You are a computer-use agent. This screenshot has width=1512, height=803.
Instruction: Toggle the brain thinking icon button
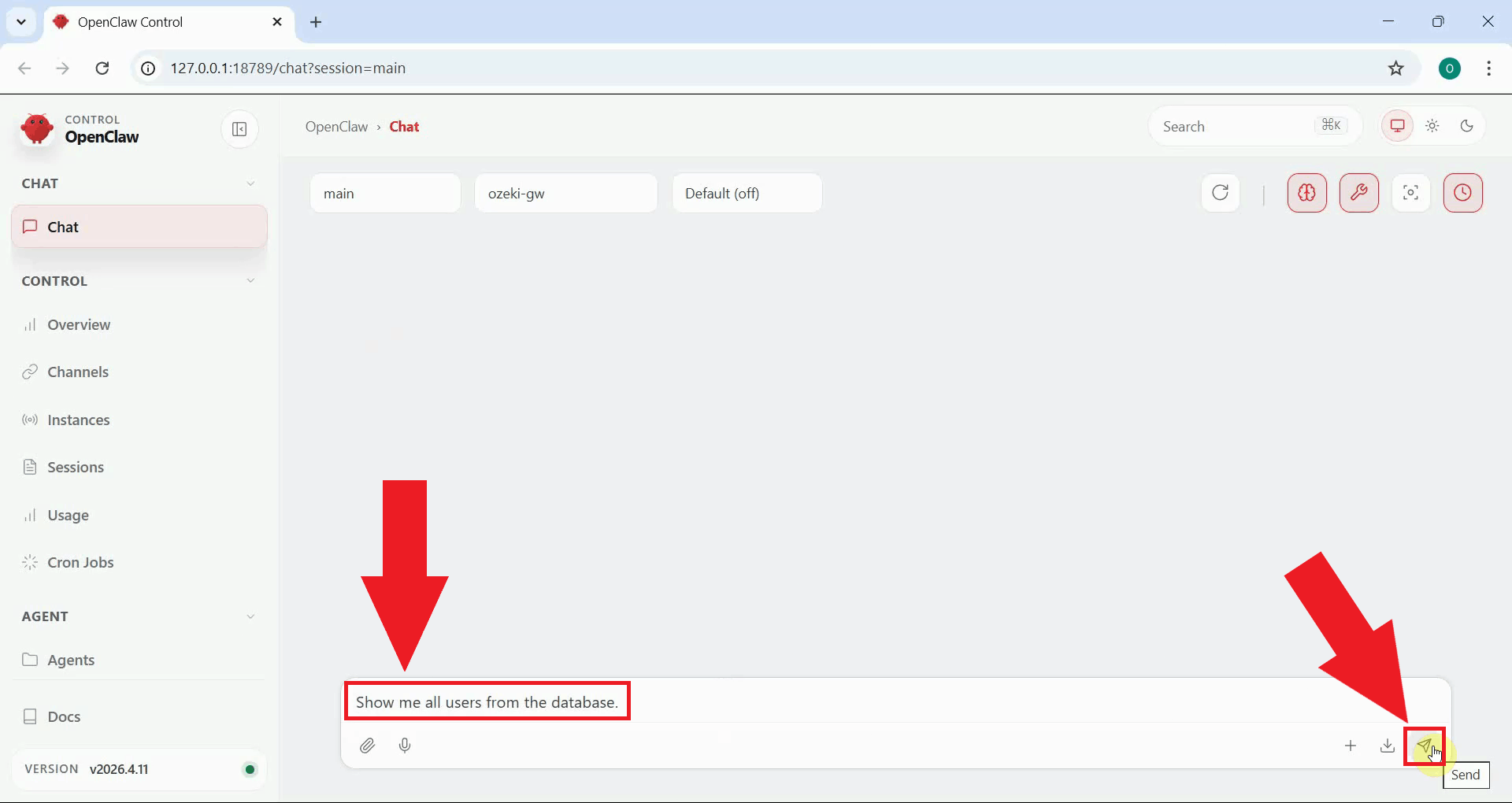pyautogui.click(x=1306, y=193)
